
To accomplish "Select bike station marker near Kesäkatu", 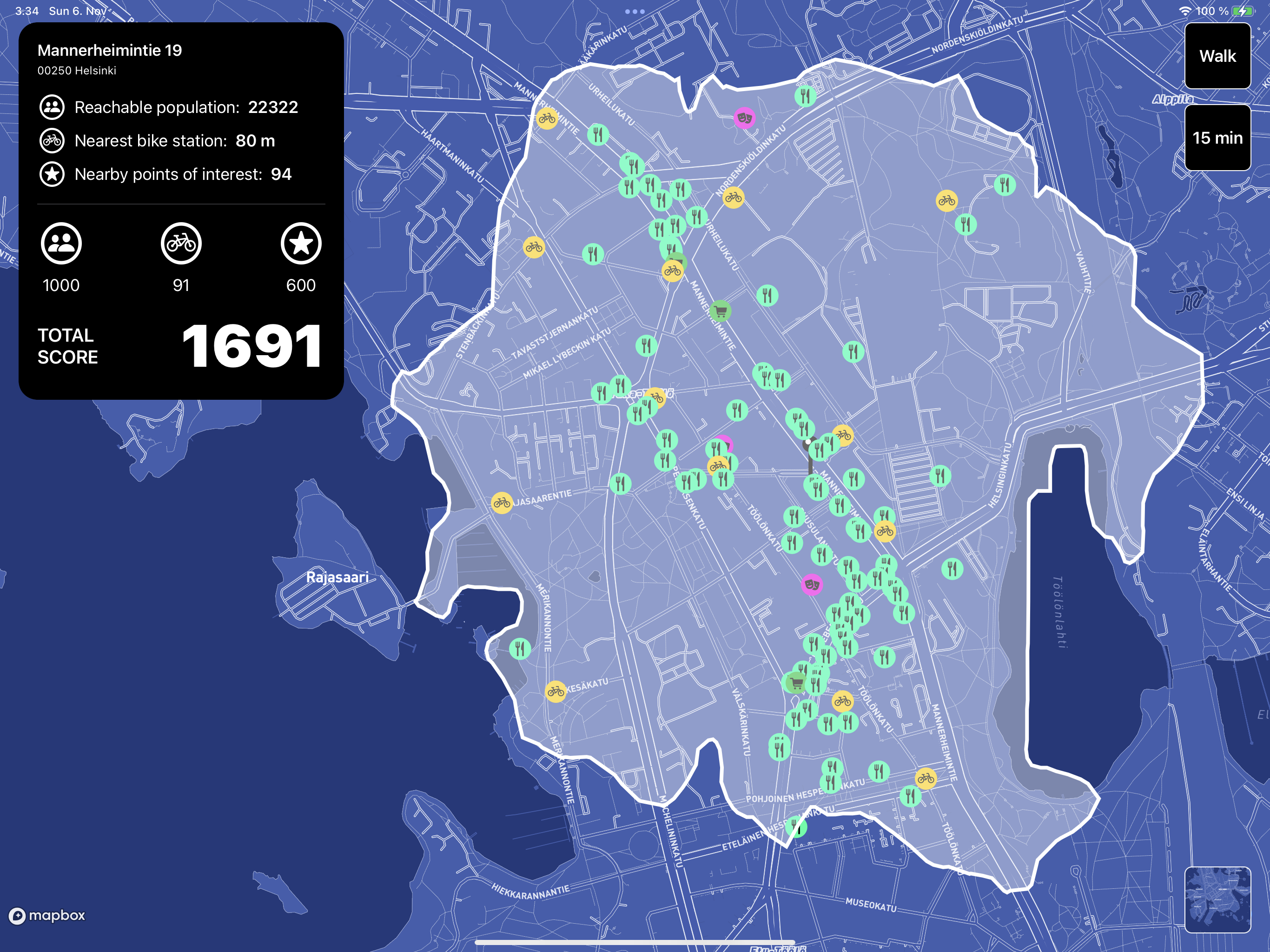I will pos(555,691).
